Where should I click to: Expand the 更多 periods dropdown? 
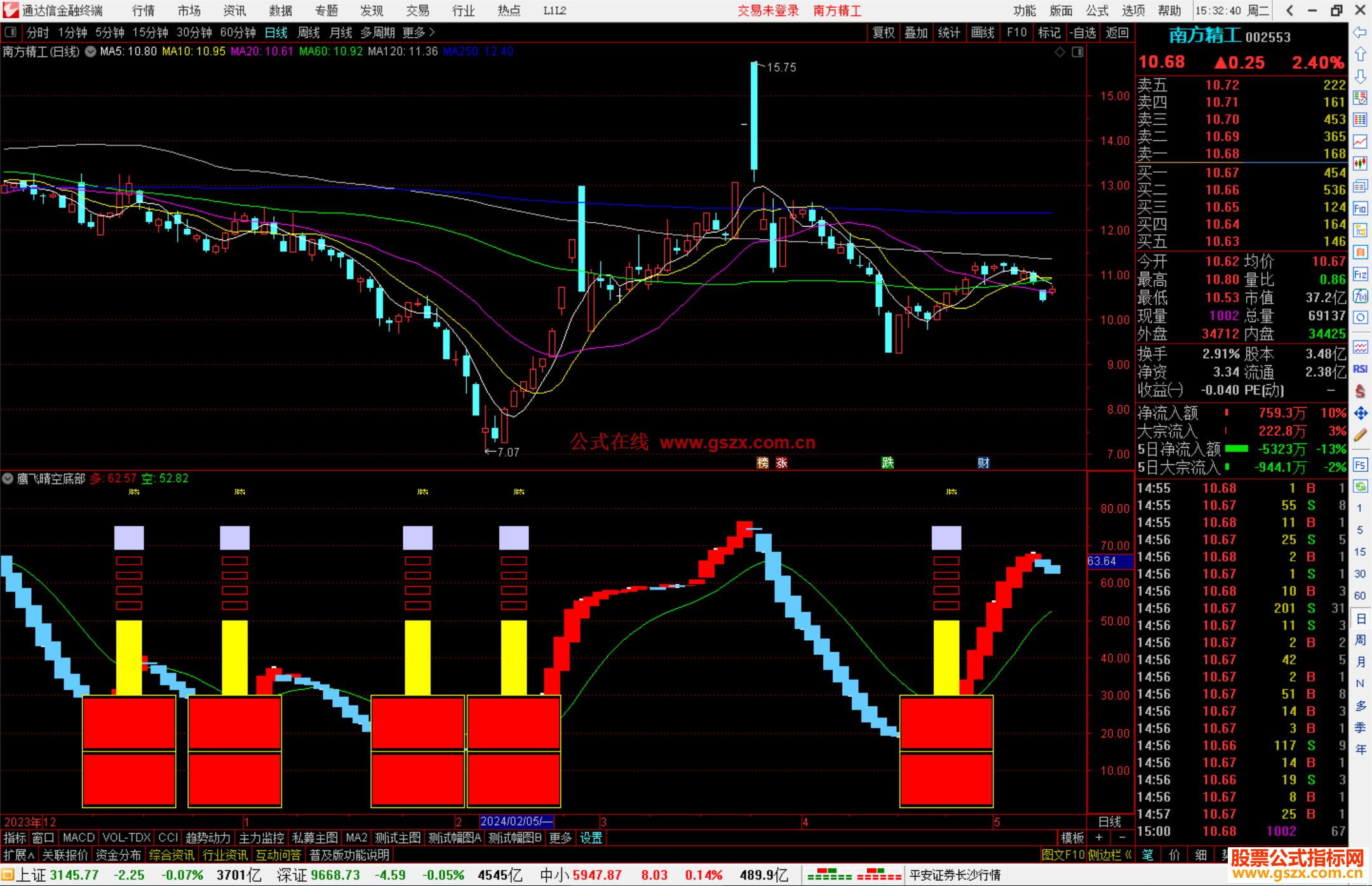tap(419, 32)
